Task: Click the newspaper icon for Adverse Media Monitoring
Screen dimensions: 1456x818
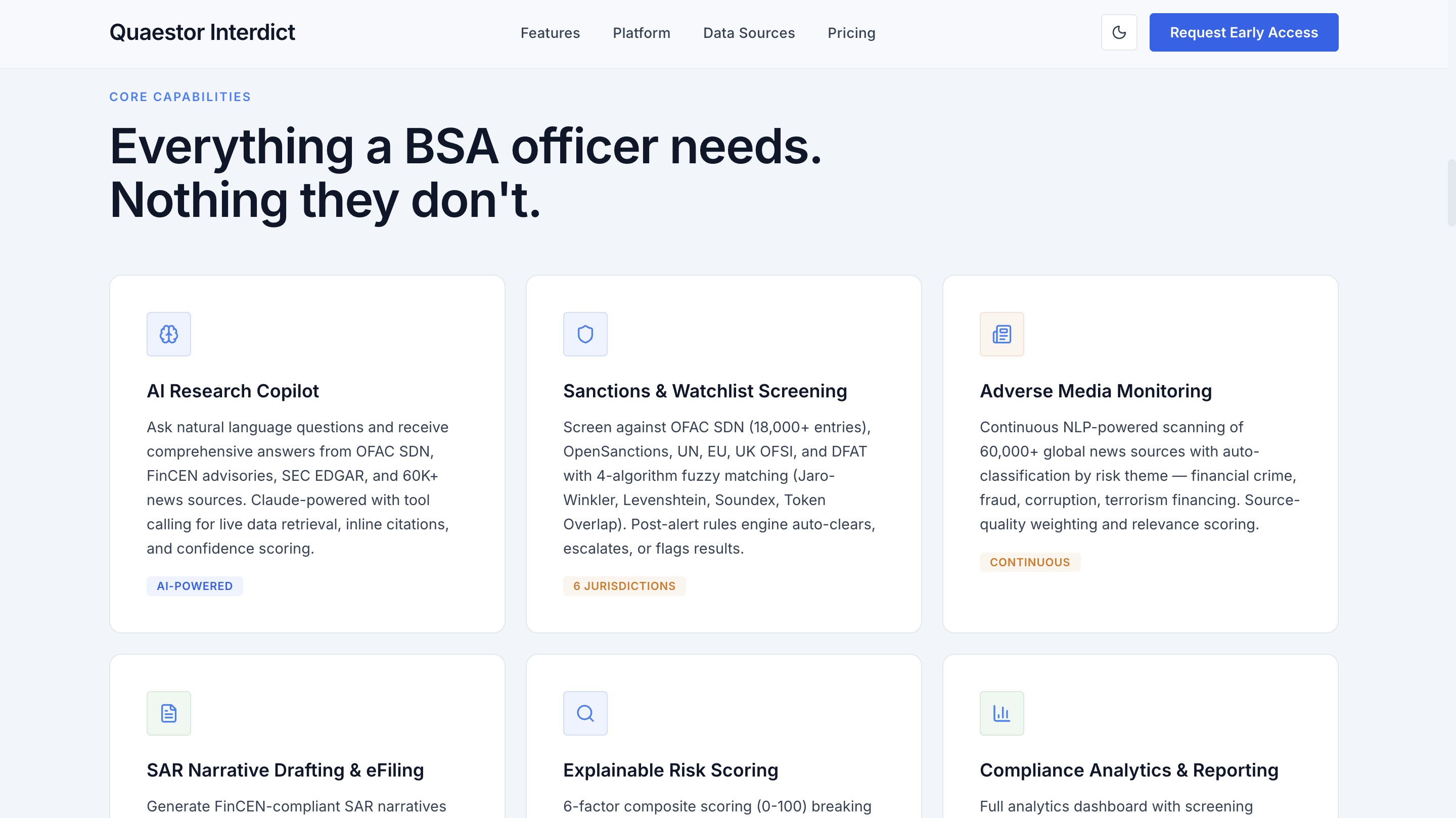Action: (x=1002, y=334)
